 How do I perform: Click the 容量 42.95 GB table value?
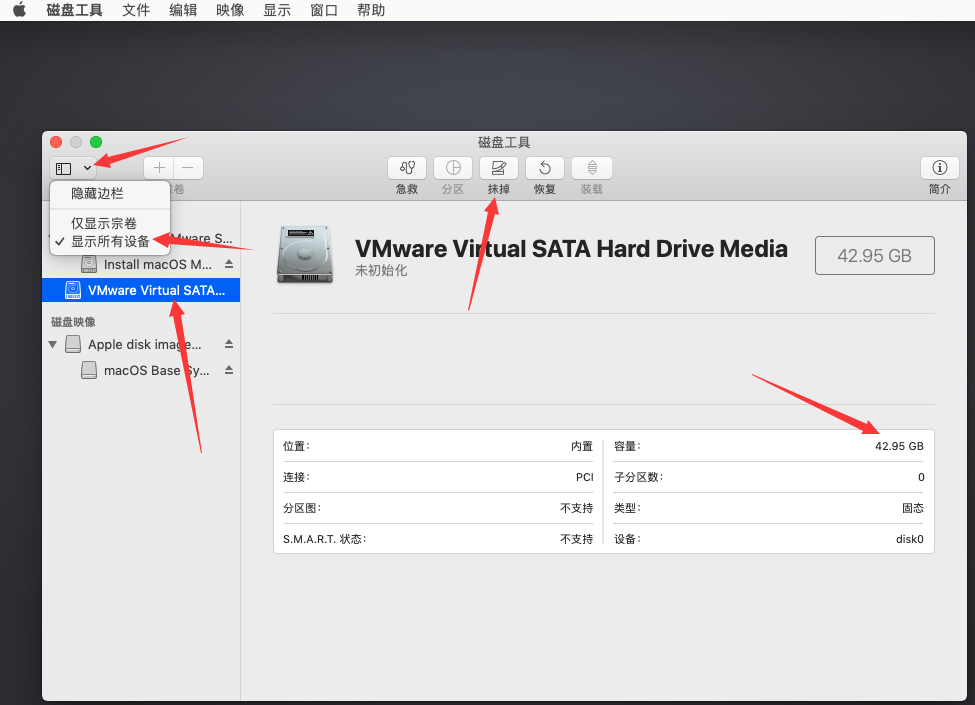pyautogui.click(x=899, y=446)
